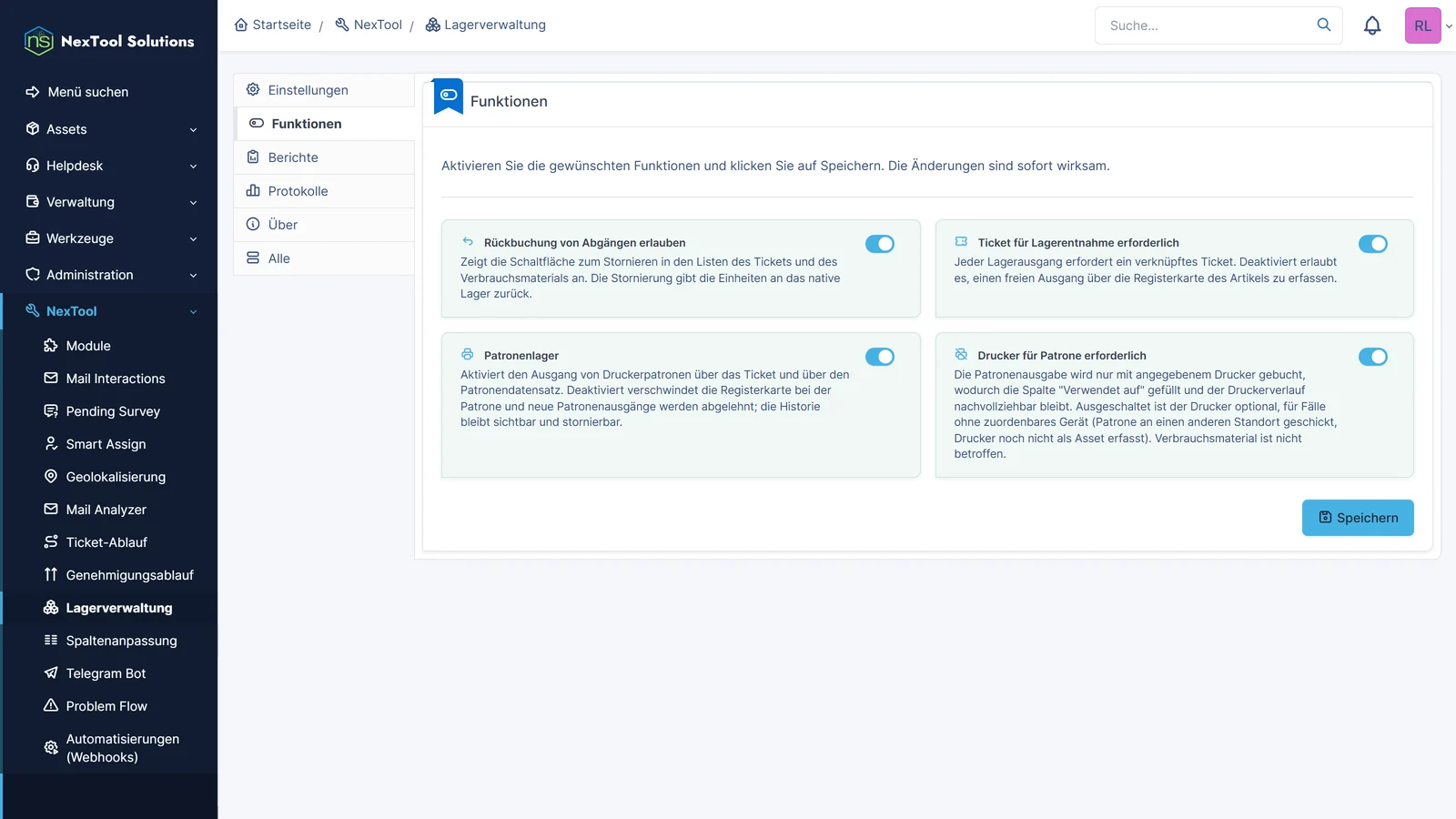Expand the Assets menu chevron
Viewport: 1456px width, 819px height.
tap(193, 130)
